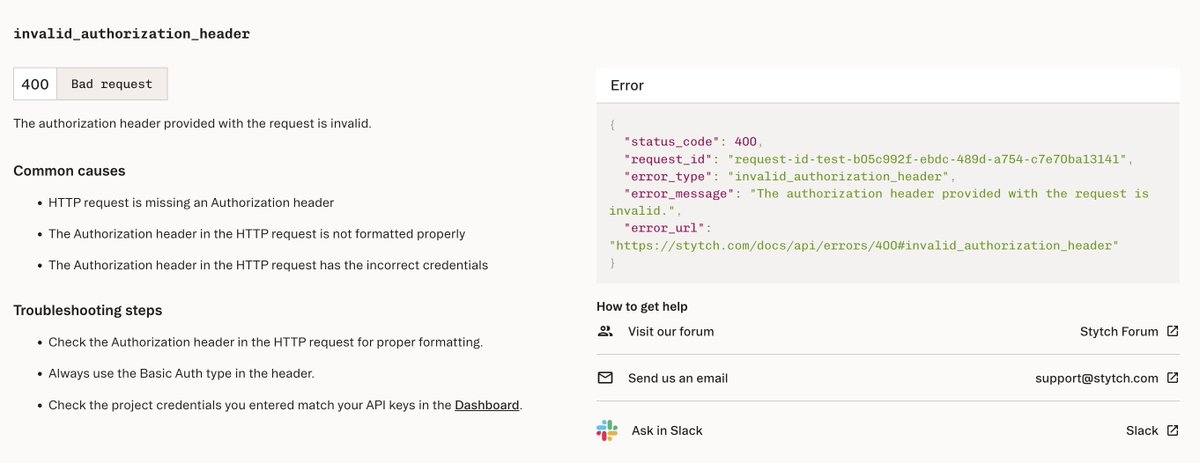Click the How to get help heading
The image size is (1200, 463).
tap(642, 306)
